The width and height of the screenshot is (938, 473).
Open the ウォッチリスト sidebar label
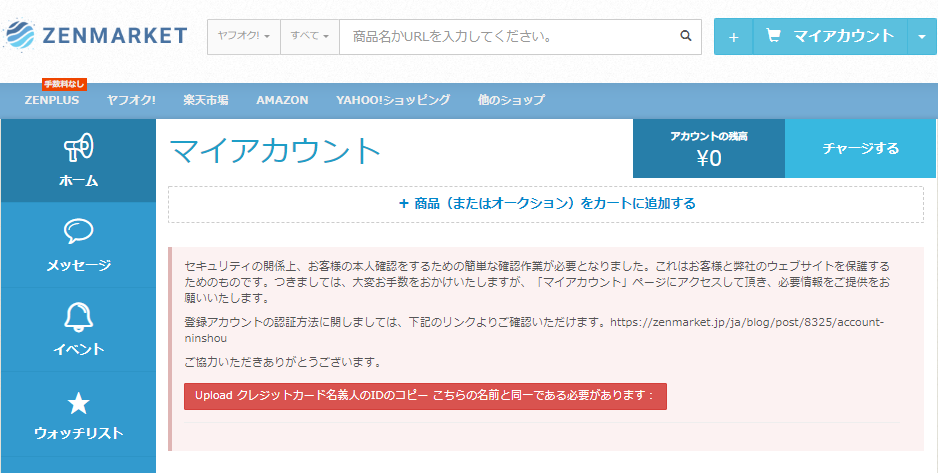coord(78,433)
